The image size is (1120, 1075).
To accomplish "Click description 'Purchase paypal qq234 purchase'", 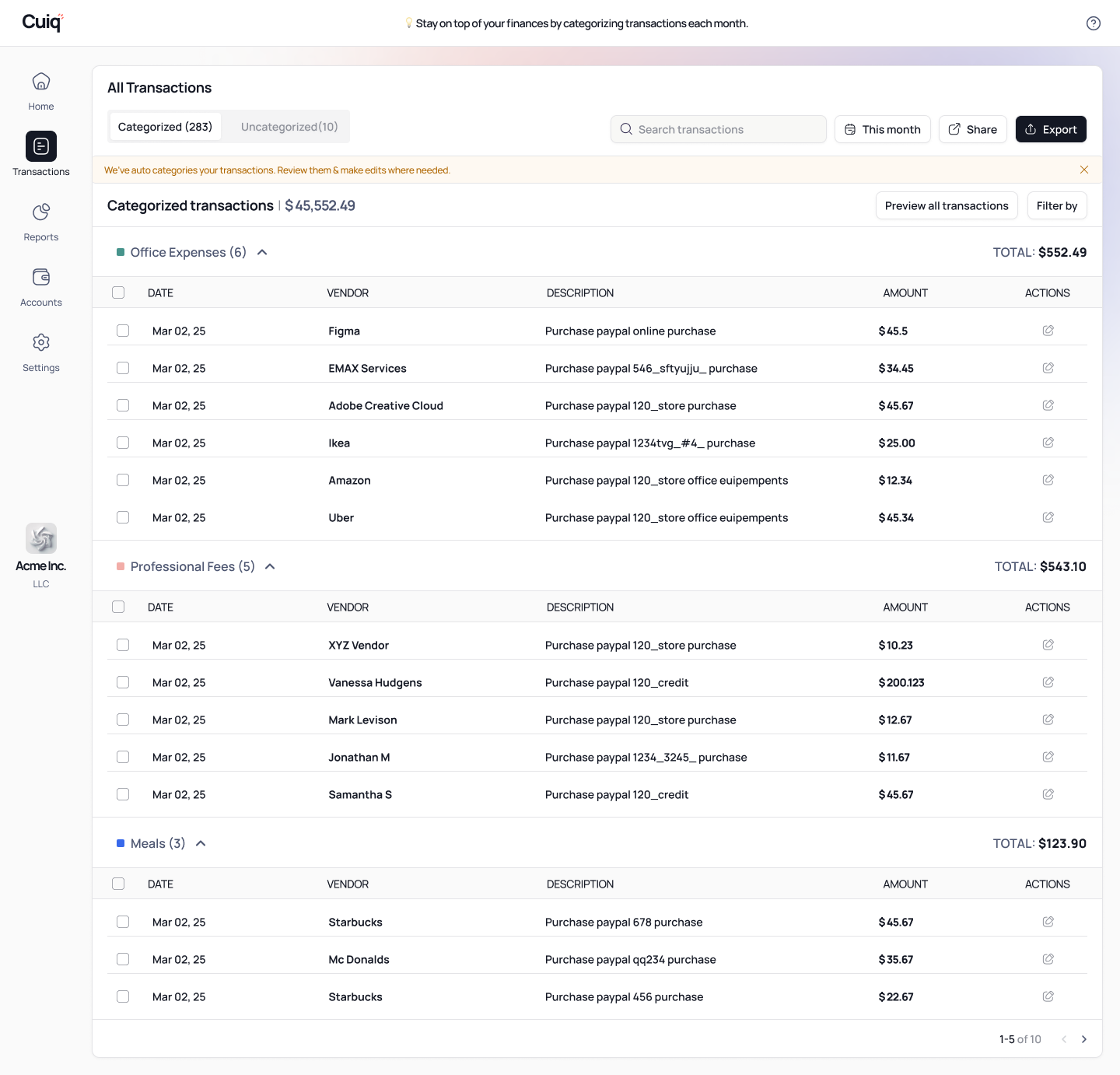I will click(631, 959).
